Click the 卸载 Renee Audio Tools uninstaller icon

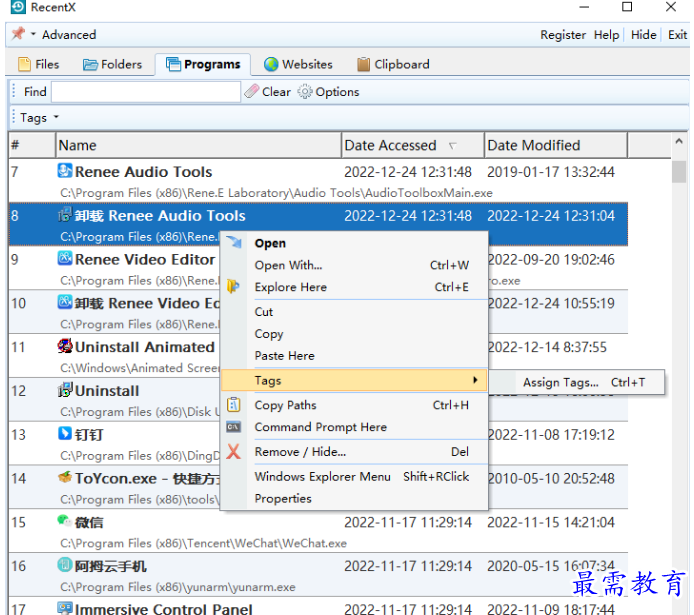click(65, 214)
